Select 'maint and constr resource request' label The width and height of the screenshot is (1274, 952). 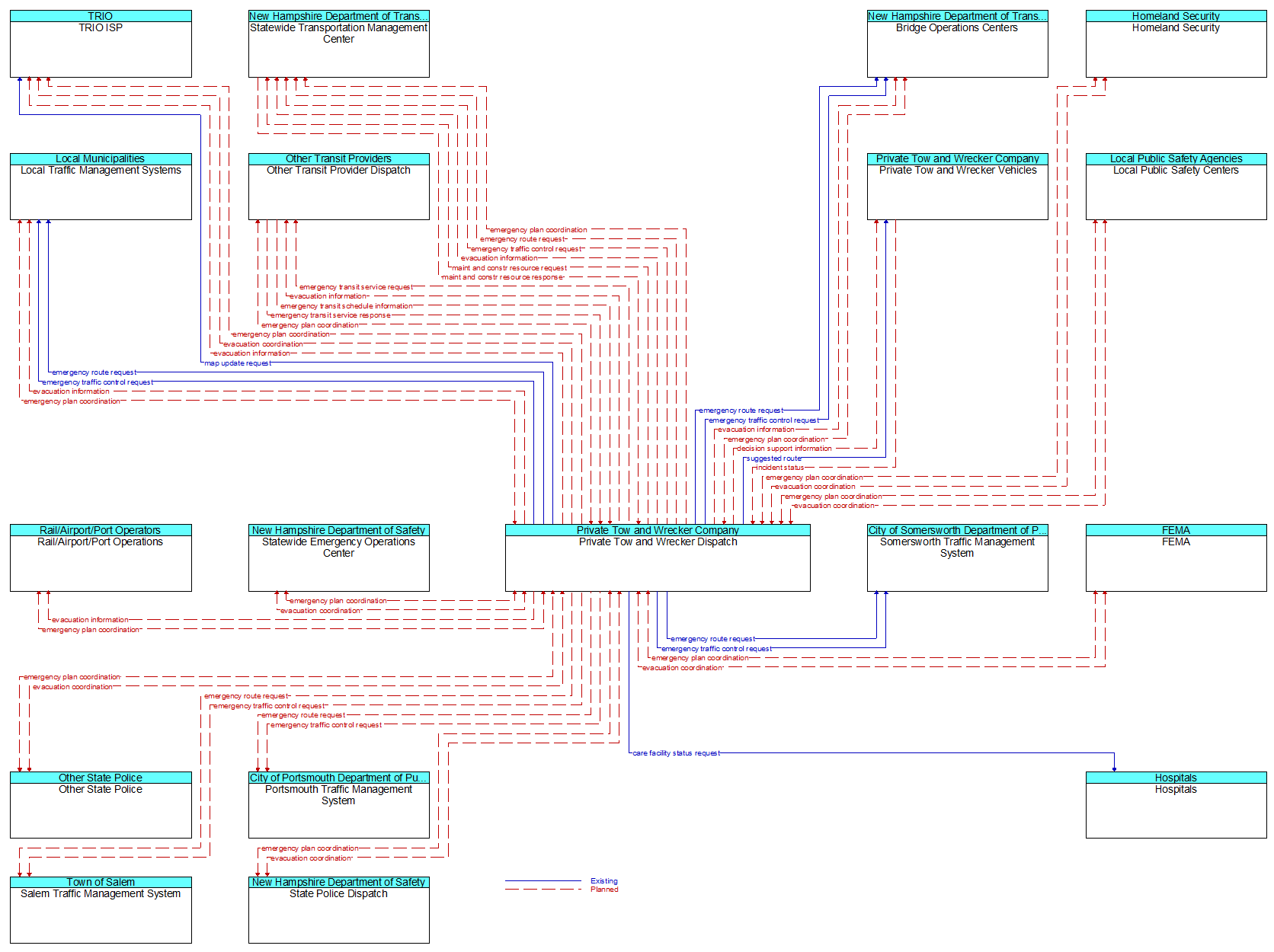click(x=509, y=268)
